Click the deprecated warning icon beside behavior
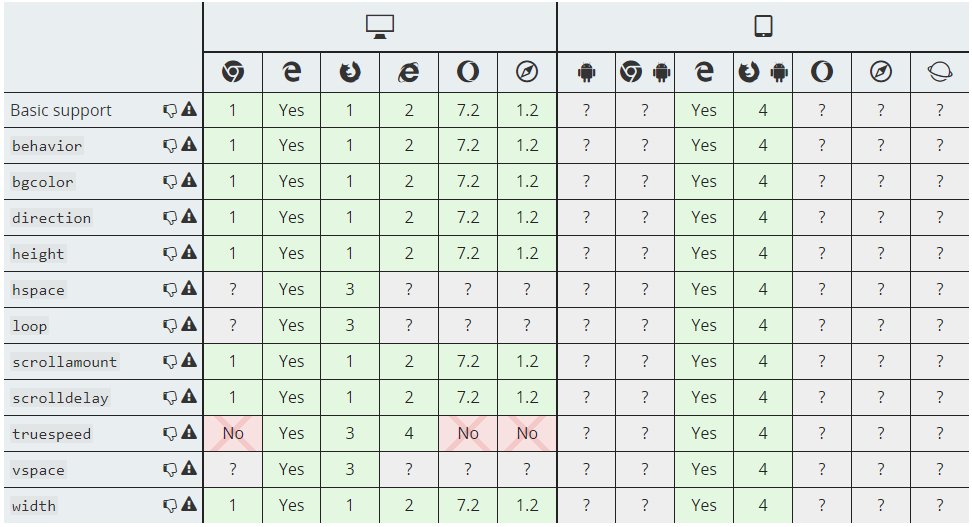The width and height of the screenshot is (972, 527). 189,145
